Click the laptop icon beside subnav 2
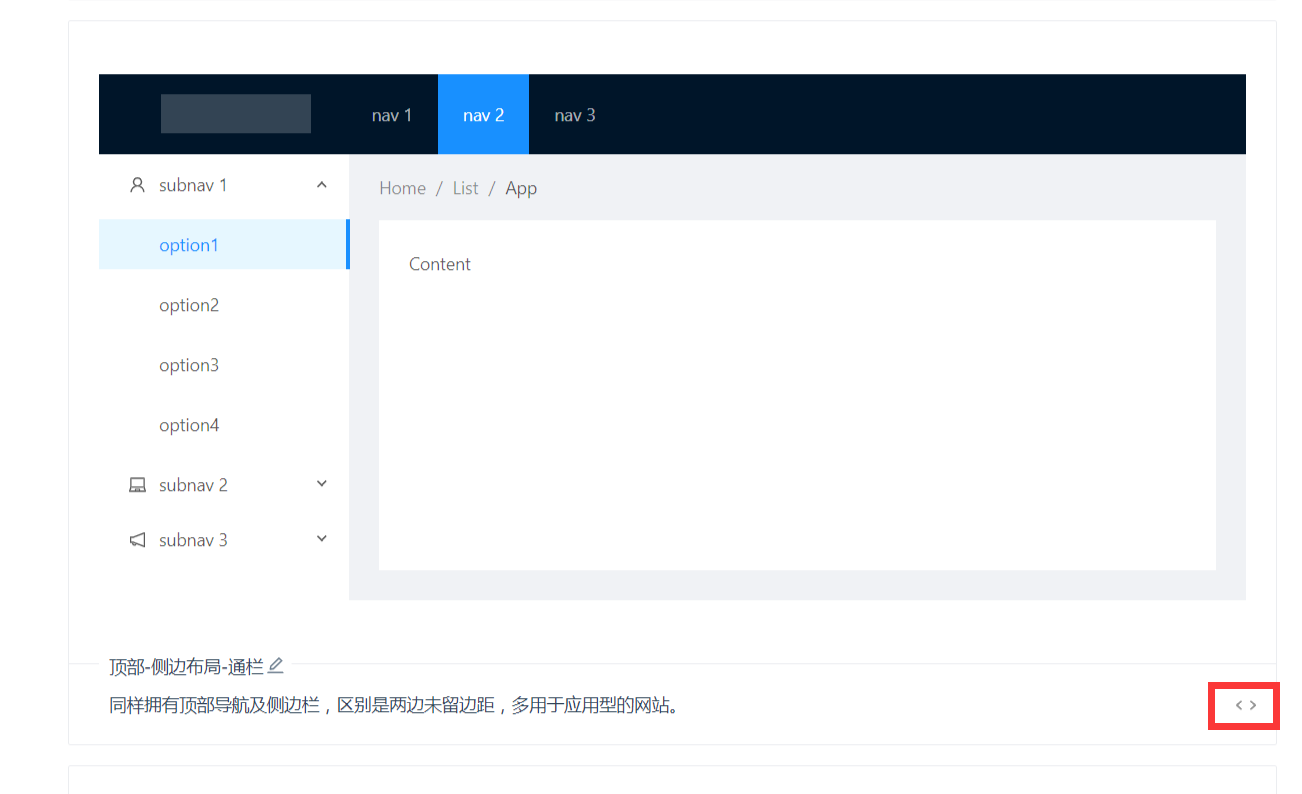 point(138,485)
